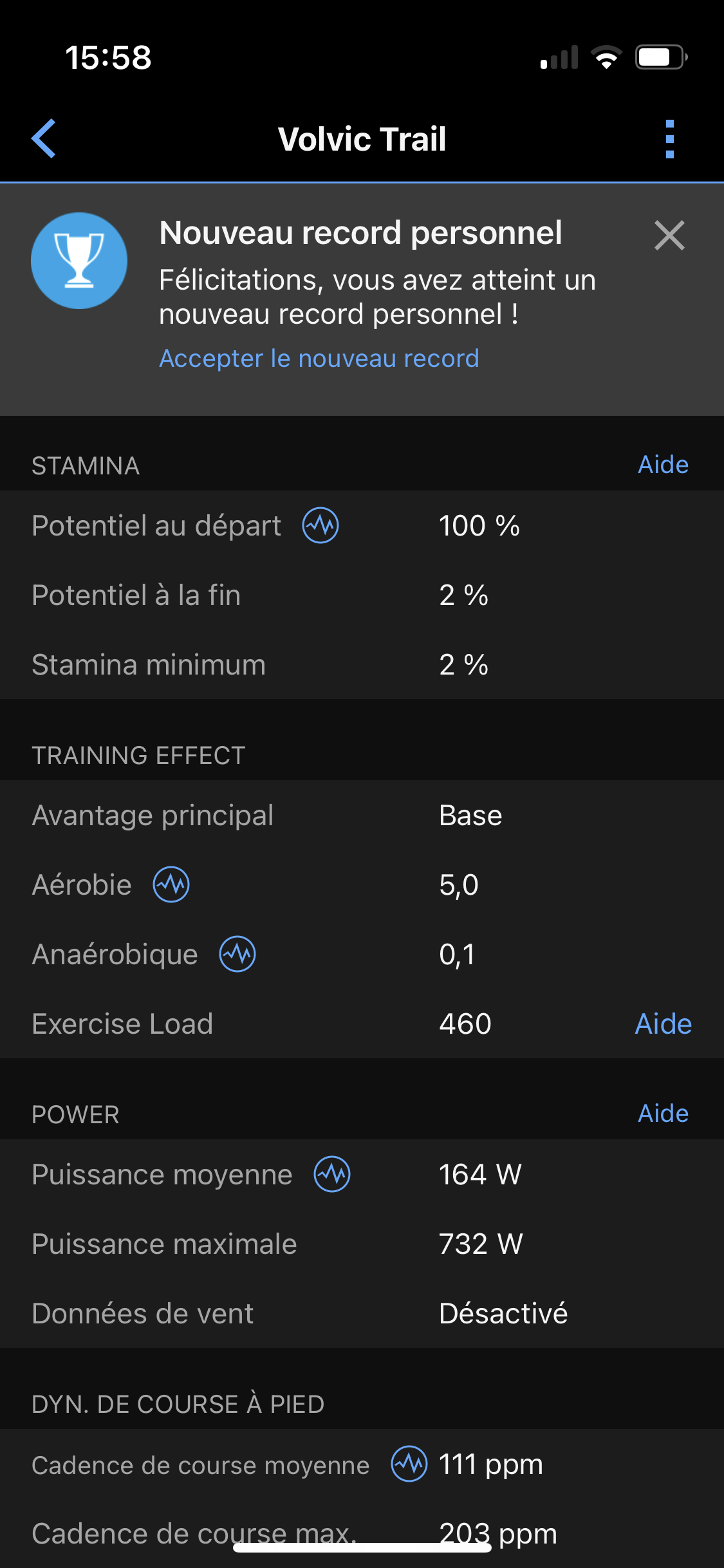Tap the Données de vent Désactivé row
The image size is (724, 1568).
click(x=362, y=1313)
